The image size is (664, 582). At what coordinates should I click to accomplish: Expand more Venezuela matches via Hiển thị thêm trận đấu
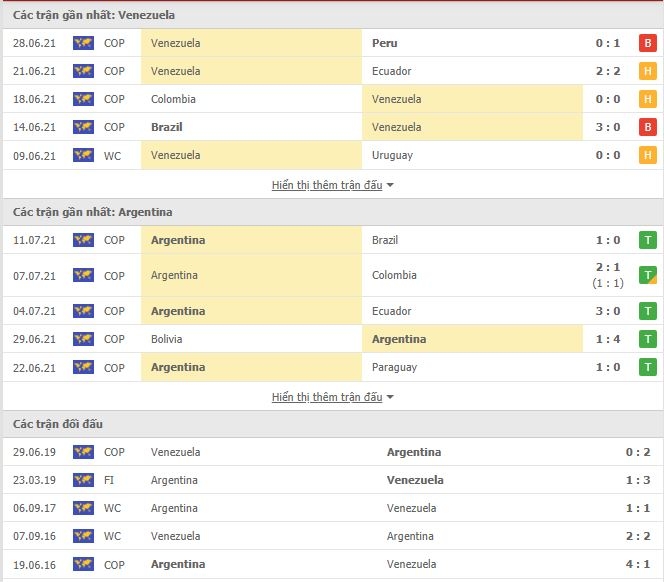tap(327, 185)
